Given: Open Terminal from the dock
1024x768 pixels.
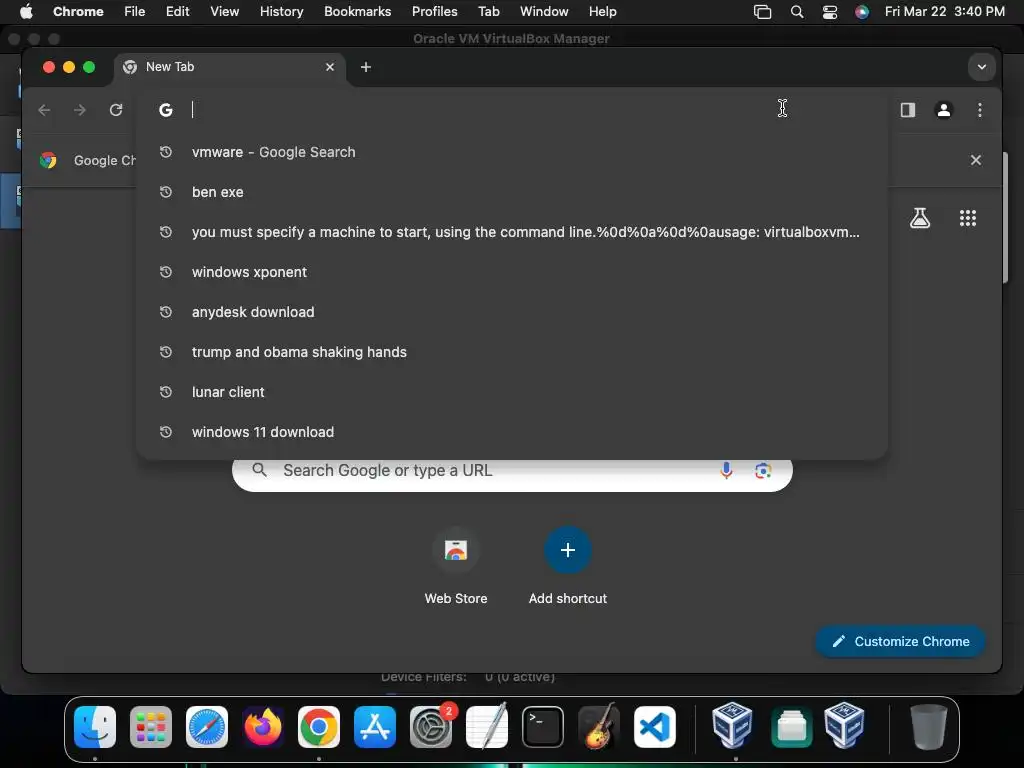Looking at the screenshot, I should [543, 727].
